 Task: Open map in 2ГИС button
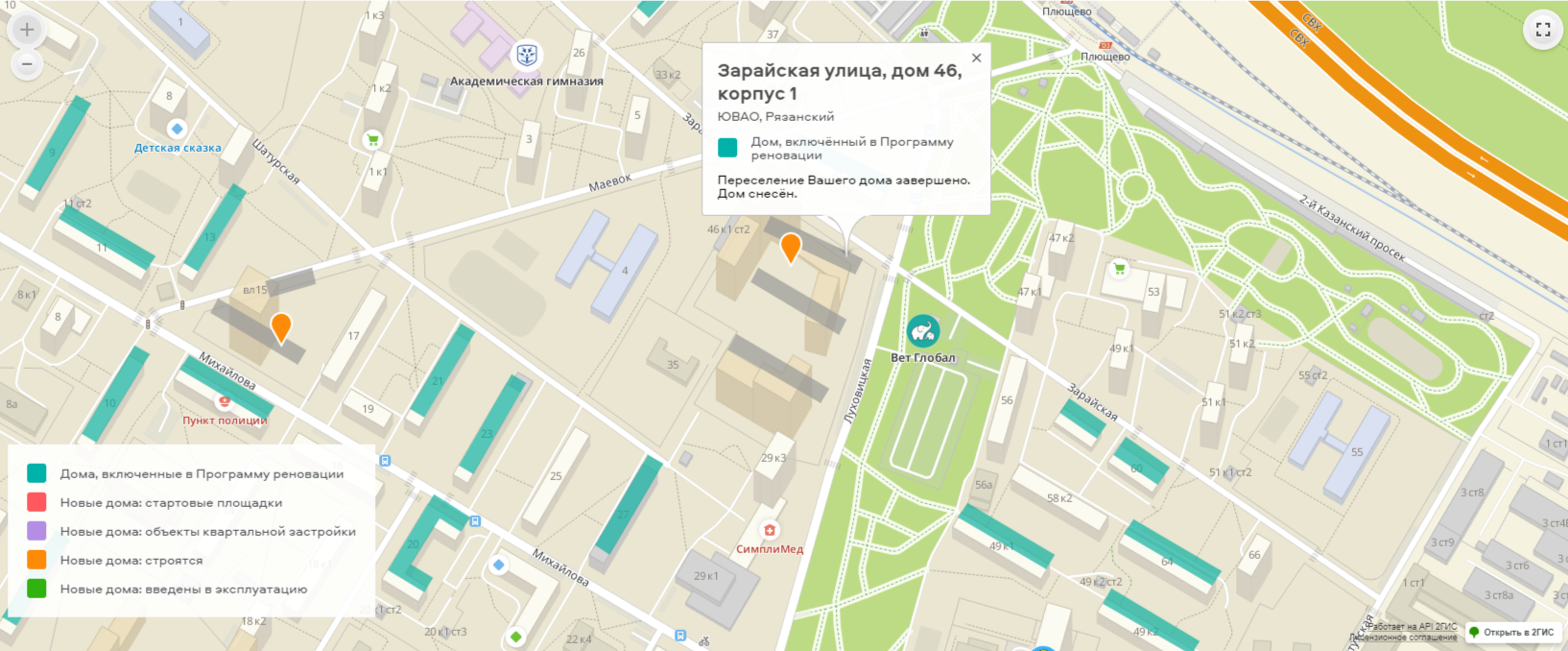(1511, 632)
